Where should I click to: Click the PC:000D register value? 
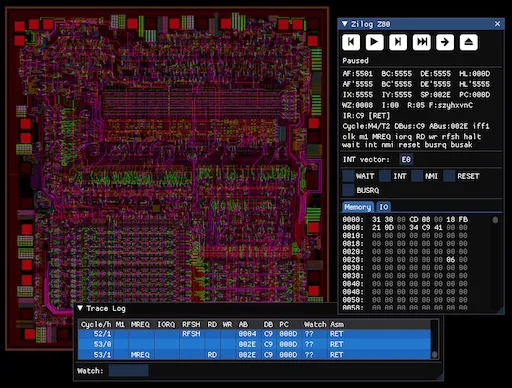pyautogui.click(x=474, y=95)
